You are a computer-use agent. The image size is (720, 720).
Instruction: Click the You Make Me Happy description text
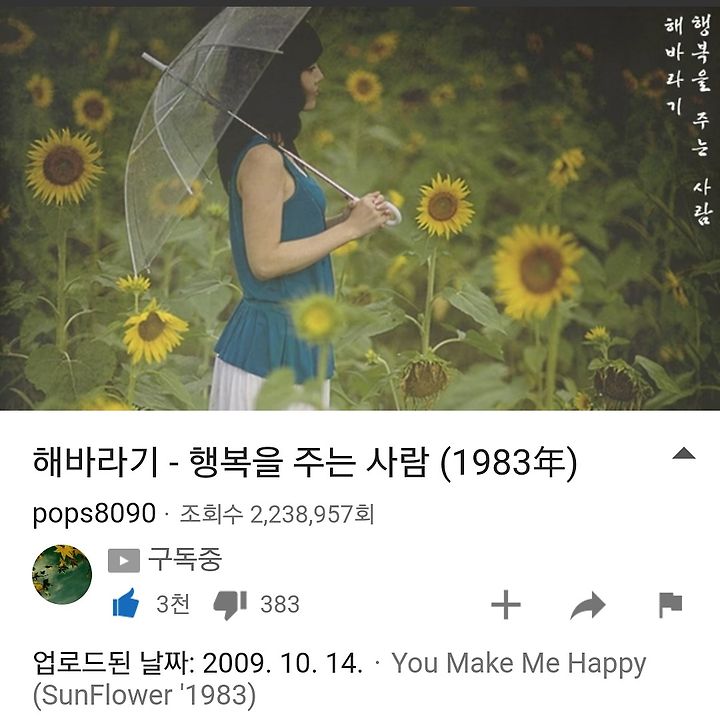(x=518, y=664)
